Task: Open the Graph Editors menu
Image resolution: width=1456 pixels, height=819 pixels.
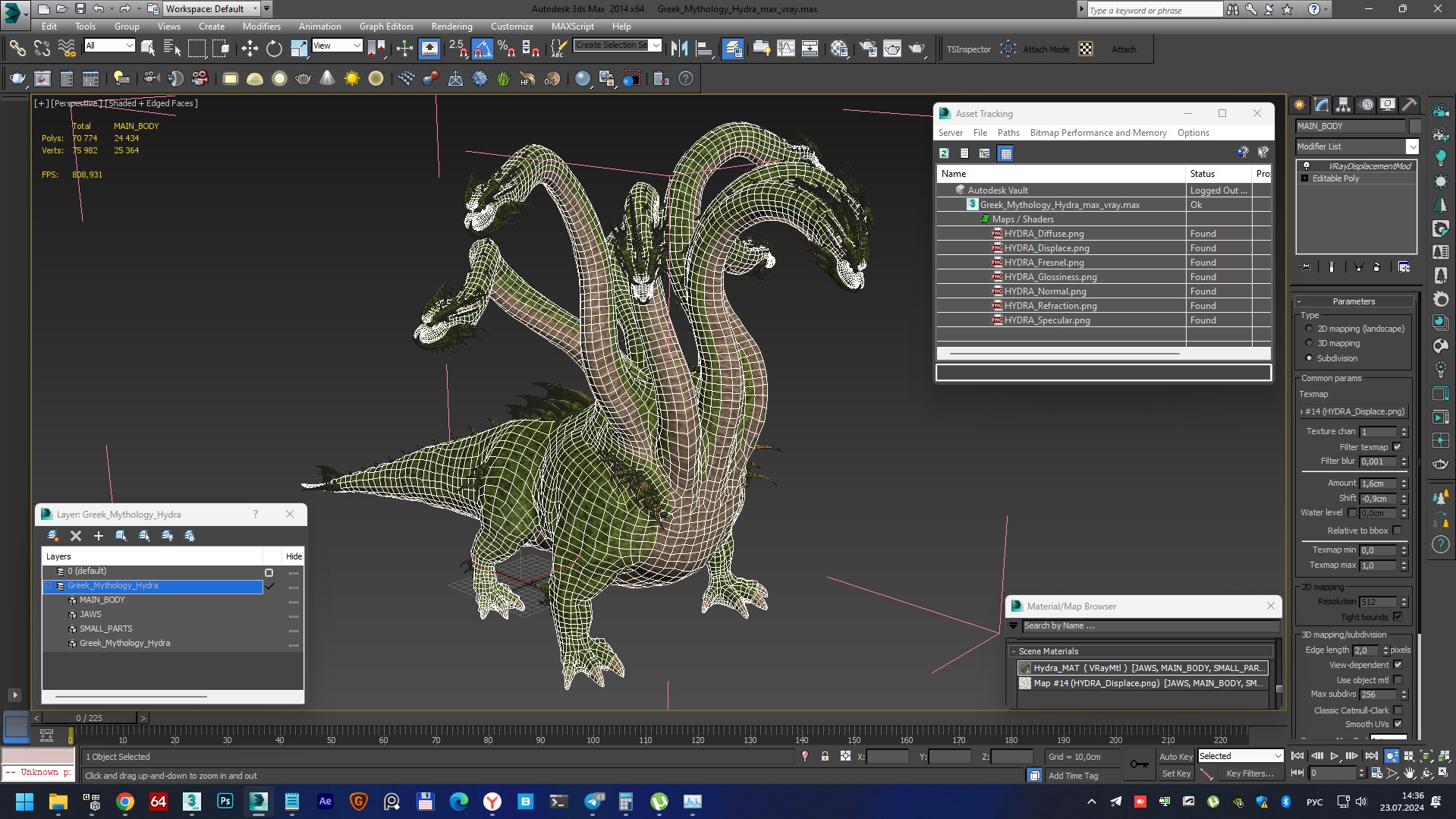Action: [386, 26]
